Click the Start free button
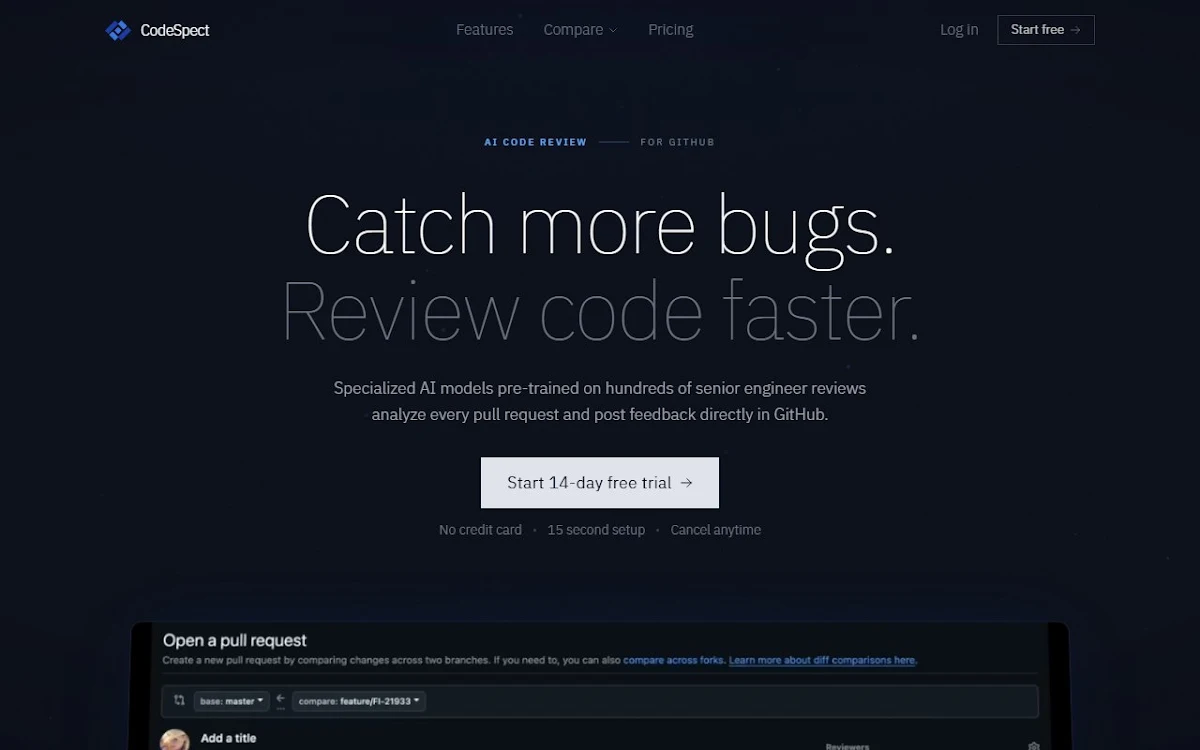The width and height of the screenshot is (1200, 750). 1046,30
